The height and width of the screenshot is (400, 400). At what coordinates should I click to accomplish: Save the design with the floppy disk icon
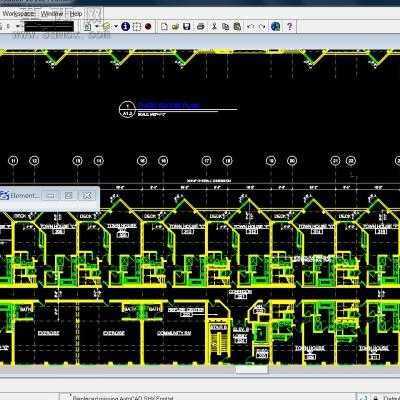point(187,27)
